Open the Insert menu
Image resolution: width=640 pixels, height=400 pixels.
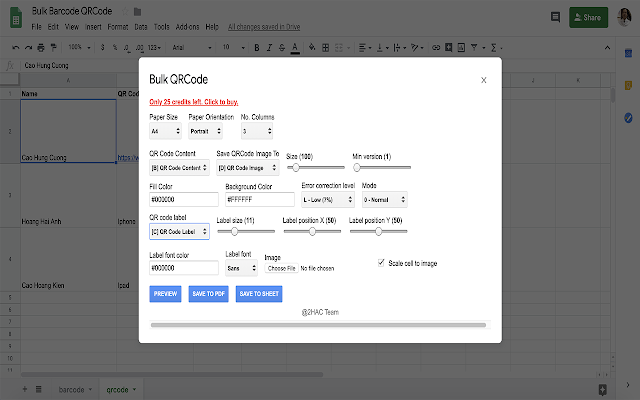pyautogui.click(x=93, y=27)
